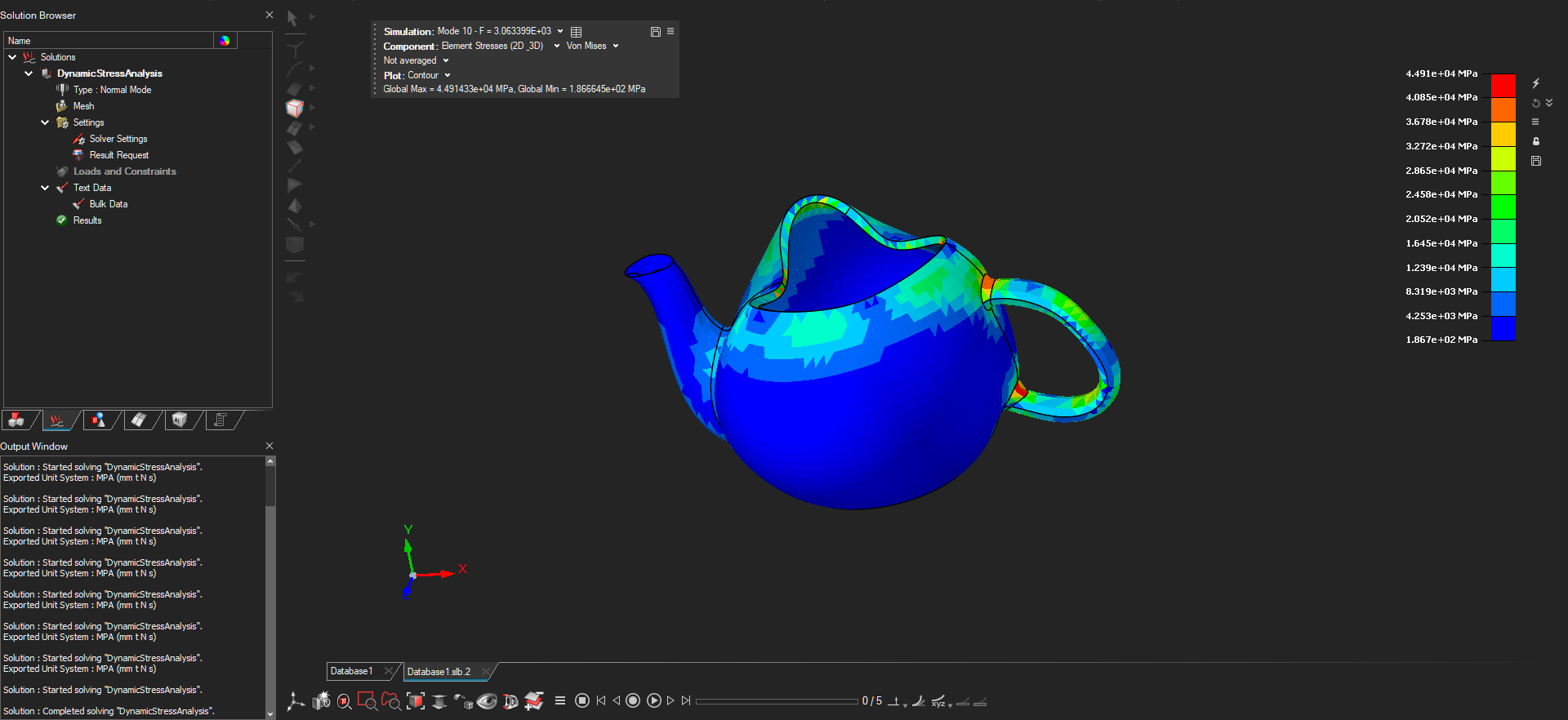1568x720 pixels.
Task: Play the mode animation
Action: click(x=654, y=700)
